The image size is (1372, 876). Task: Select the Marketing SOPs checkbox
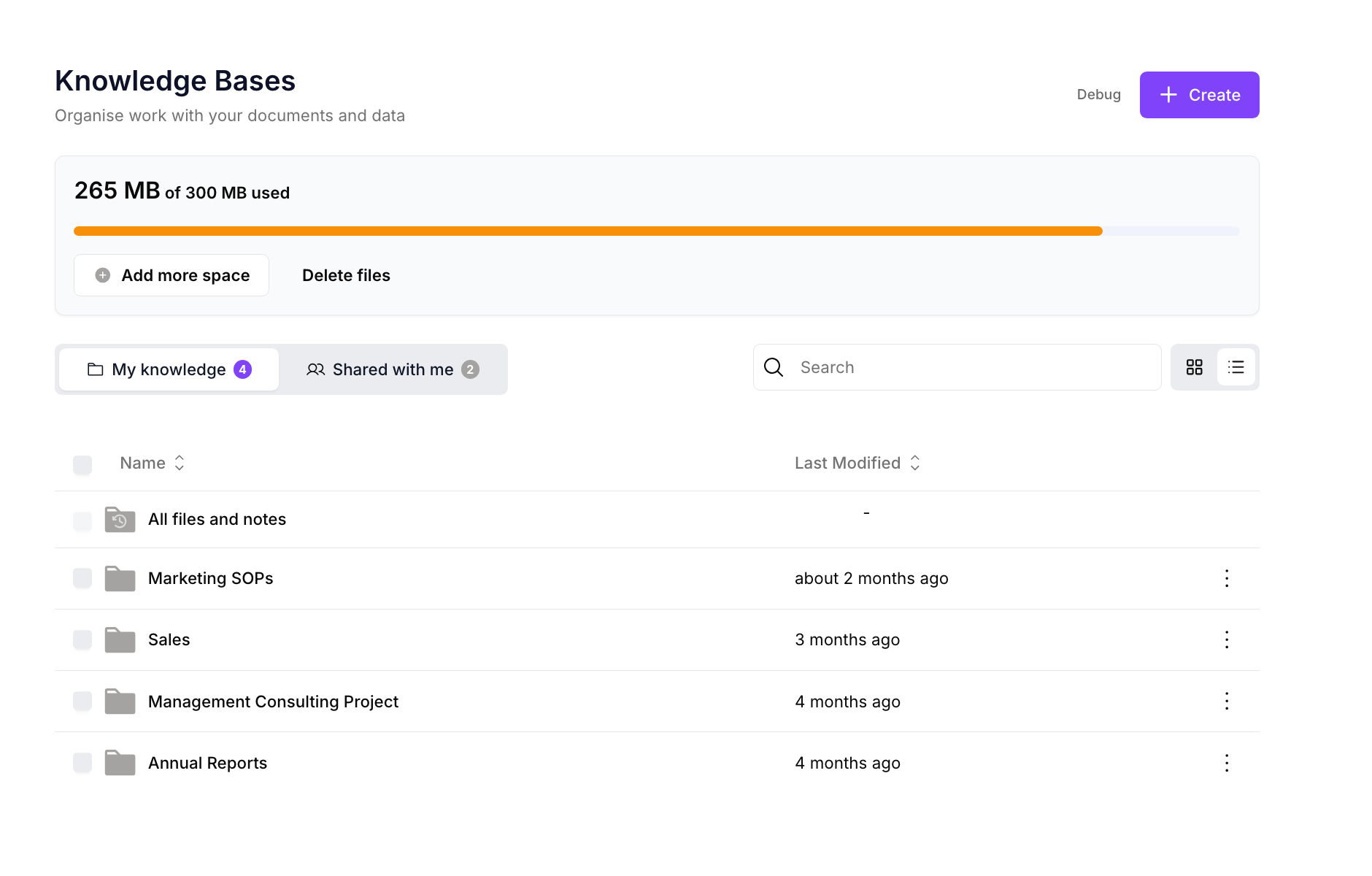[x=82, y=578]
